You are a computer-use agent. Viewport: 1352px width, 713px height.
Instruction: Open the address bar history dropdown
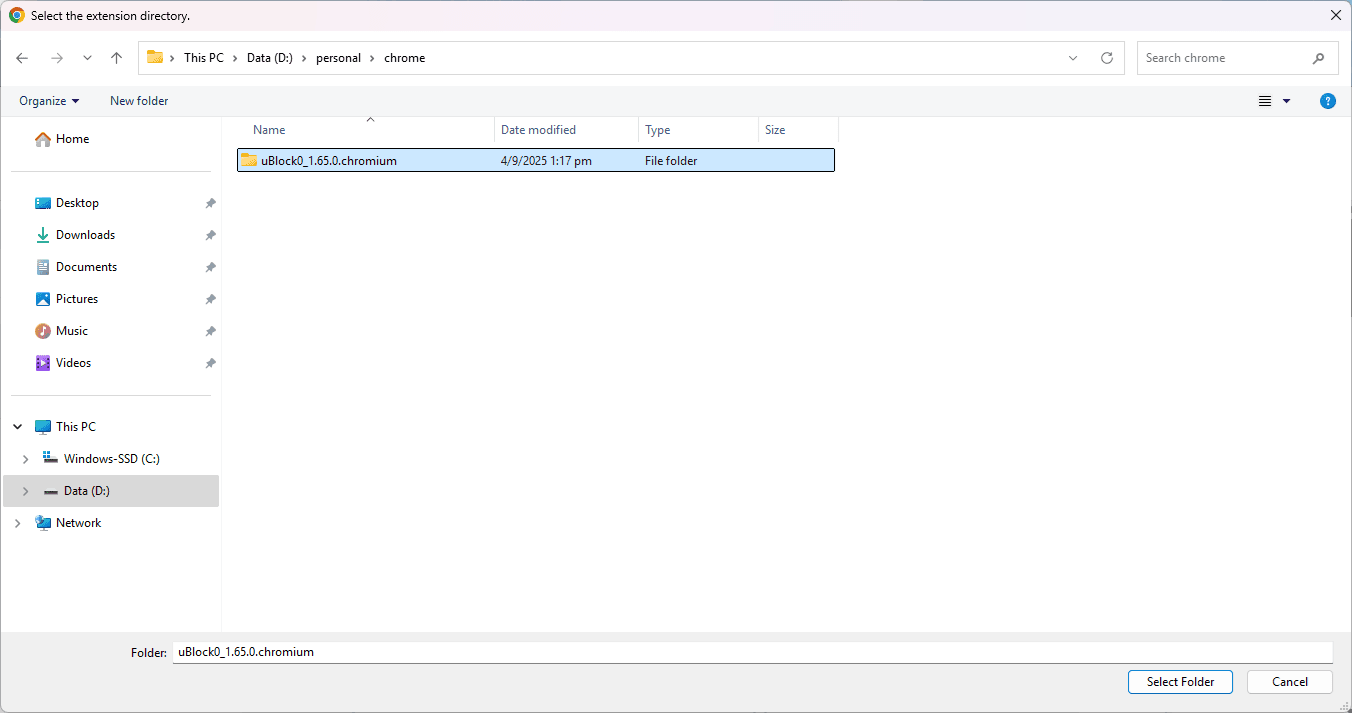1073,58
